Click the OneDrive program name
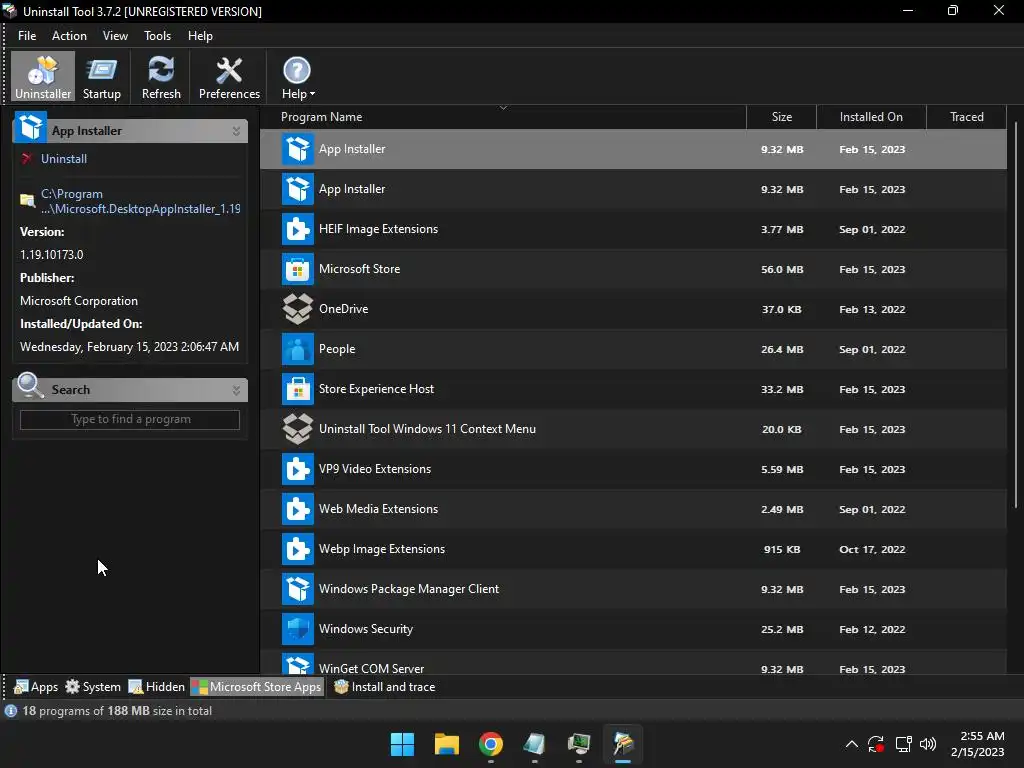Image resolution: width=1024 pixels, height=768 pixels. [x=344, y=309]
